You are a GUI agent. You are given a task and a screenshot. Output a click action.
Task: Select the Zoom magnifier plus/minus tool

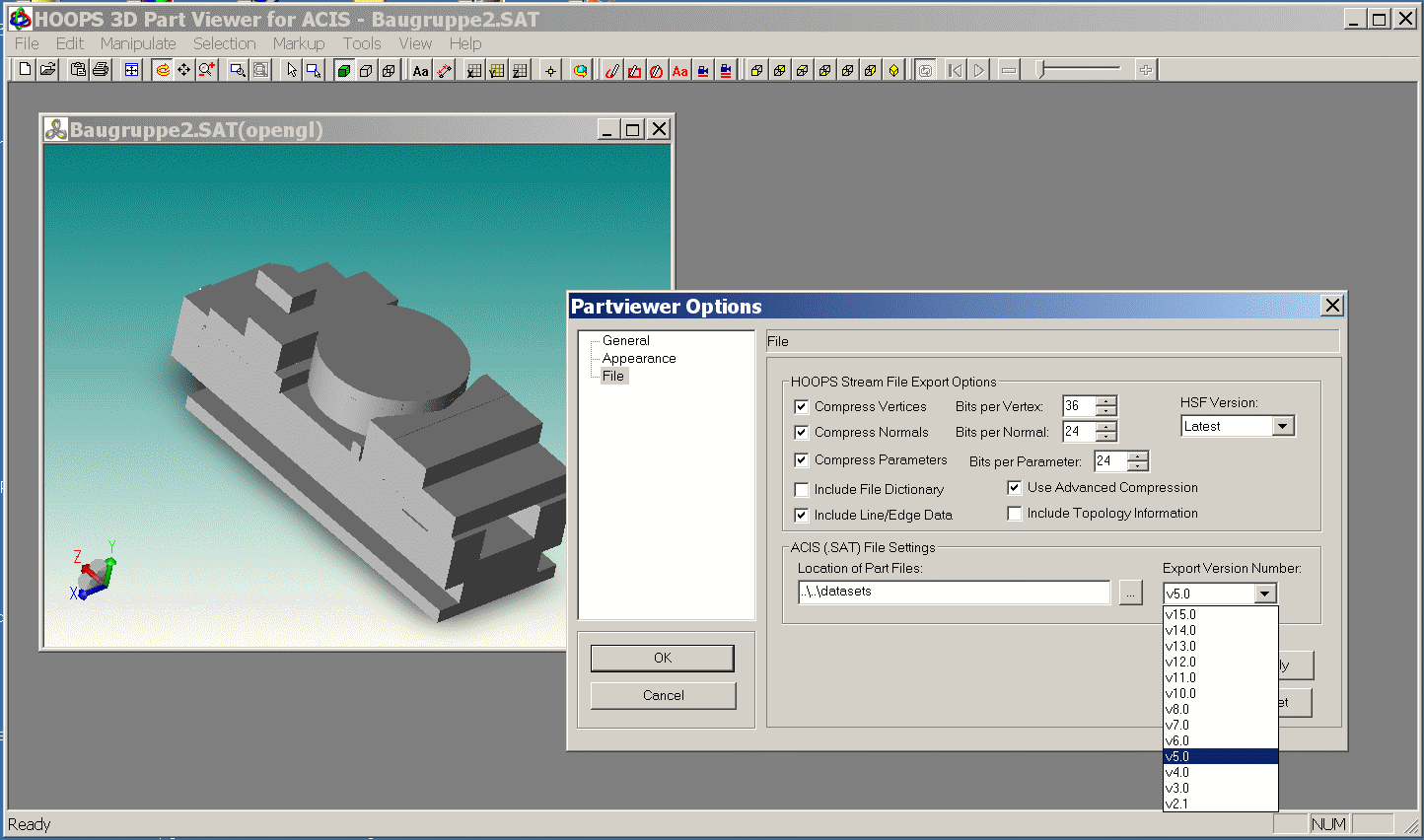click(206, 70)
